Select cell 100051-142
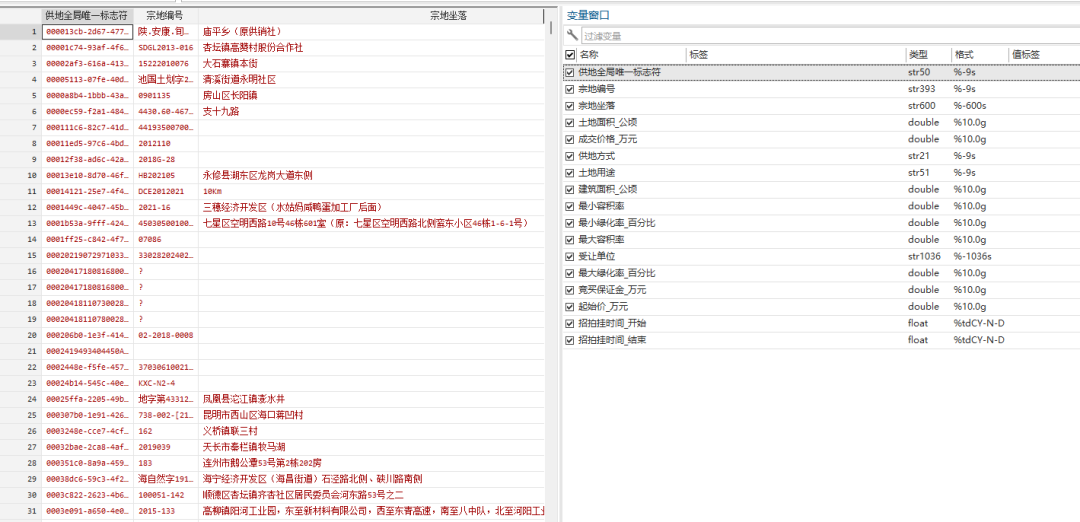This screenshot has width=1080, height=522. pyautogui.click(x=166, y=495)
